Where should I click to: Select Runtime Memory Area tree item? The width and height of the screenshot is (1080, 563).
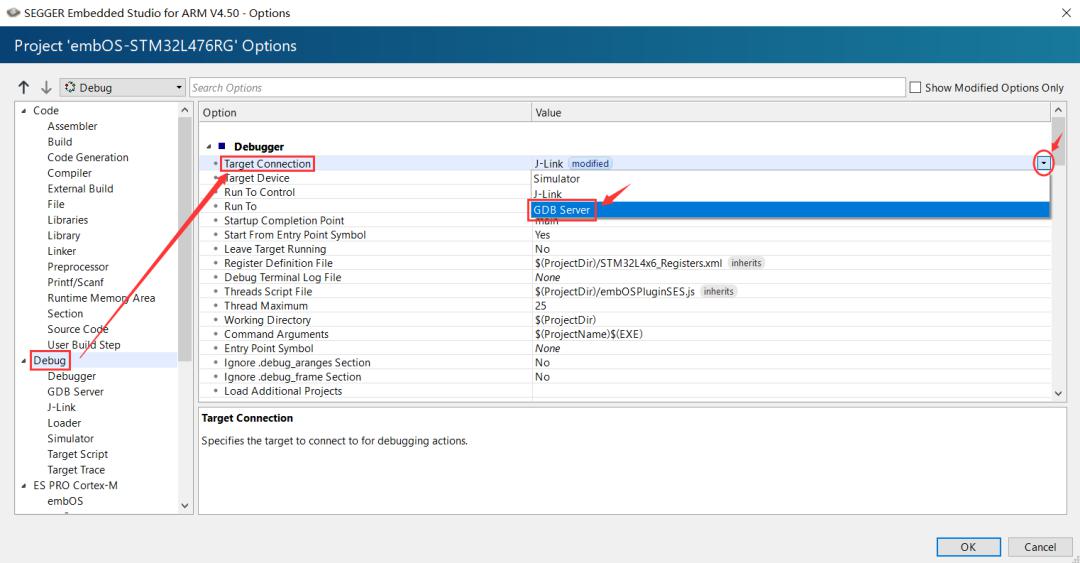click(101, 298)
